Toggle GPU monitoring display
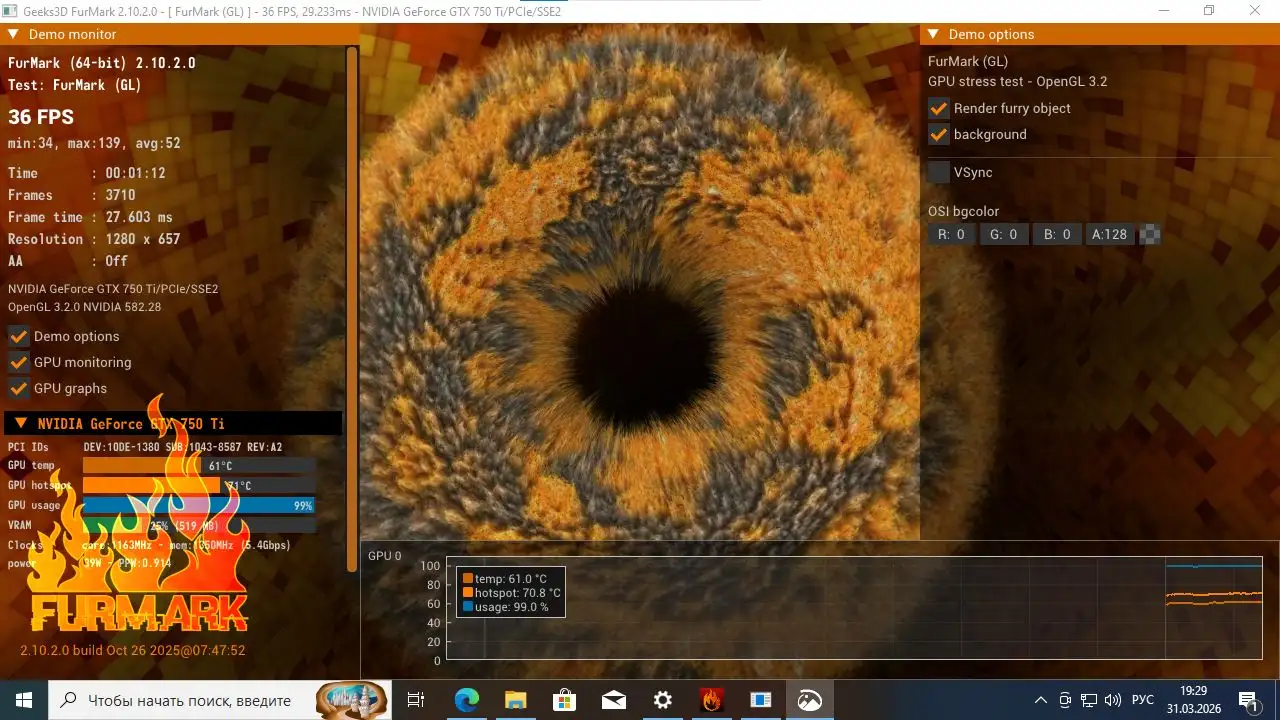This screenshot has width=1280, height=720. pos(18,362)
